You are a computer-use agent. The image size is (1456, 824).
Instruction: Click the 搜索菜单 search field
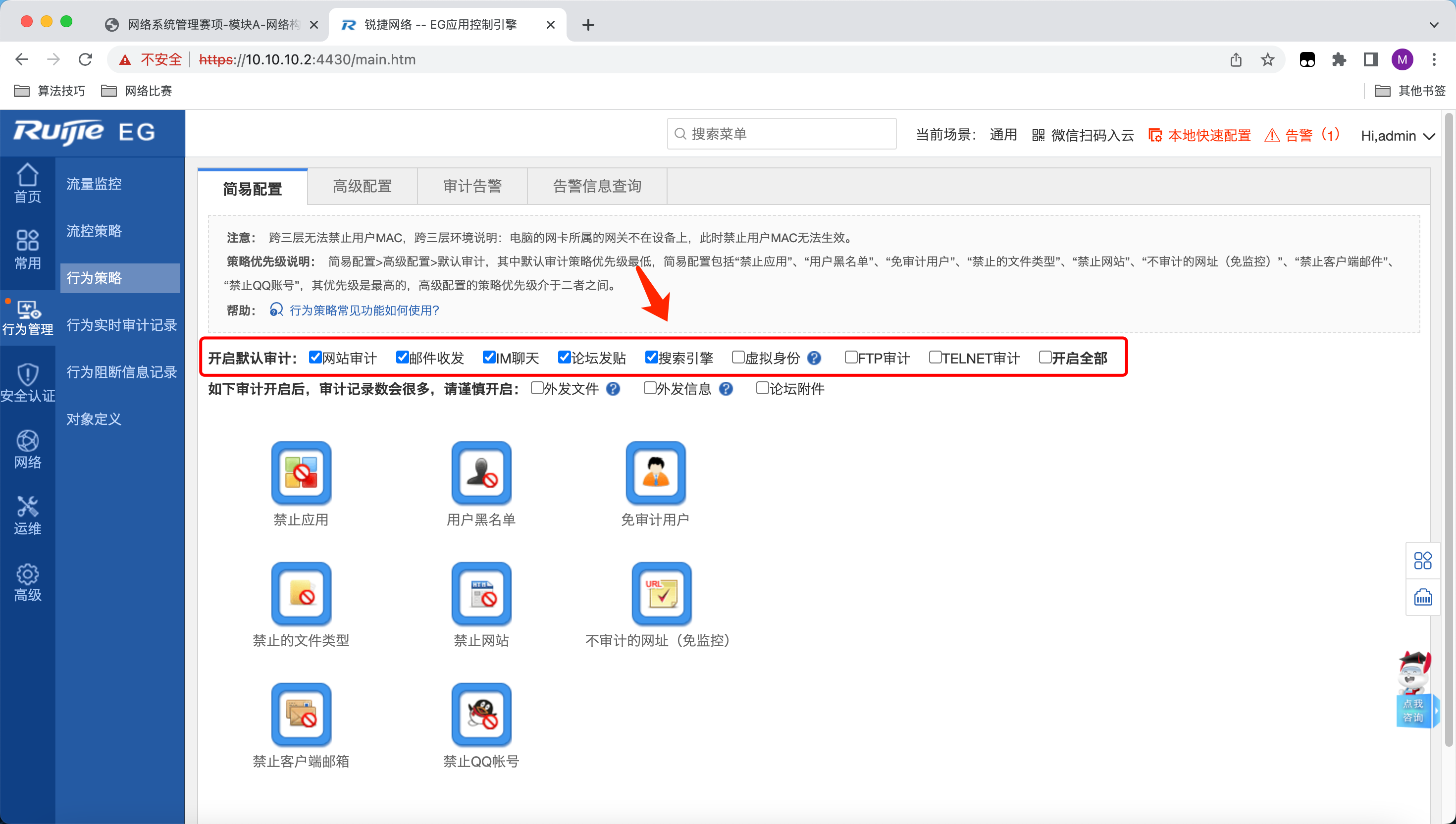[781, 134]
